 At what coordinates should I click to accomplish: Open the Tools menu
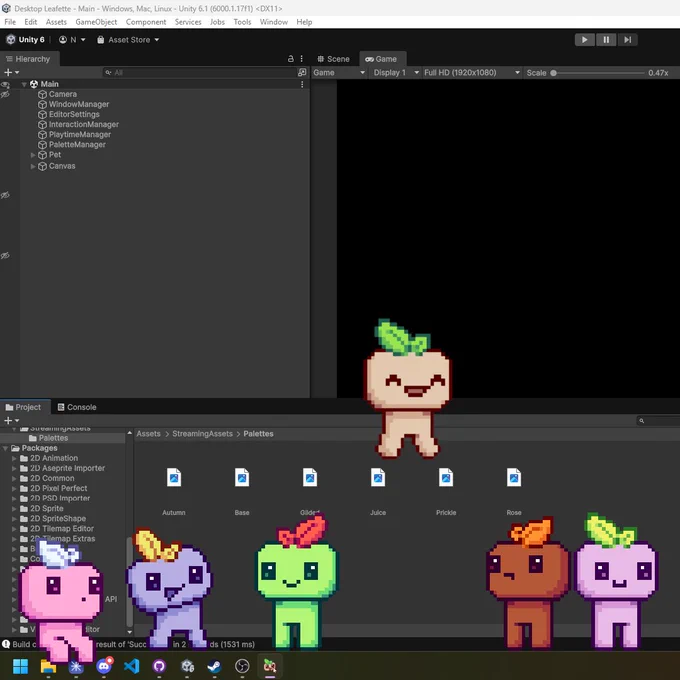(x=242, y=22)
